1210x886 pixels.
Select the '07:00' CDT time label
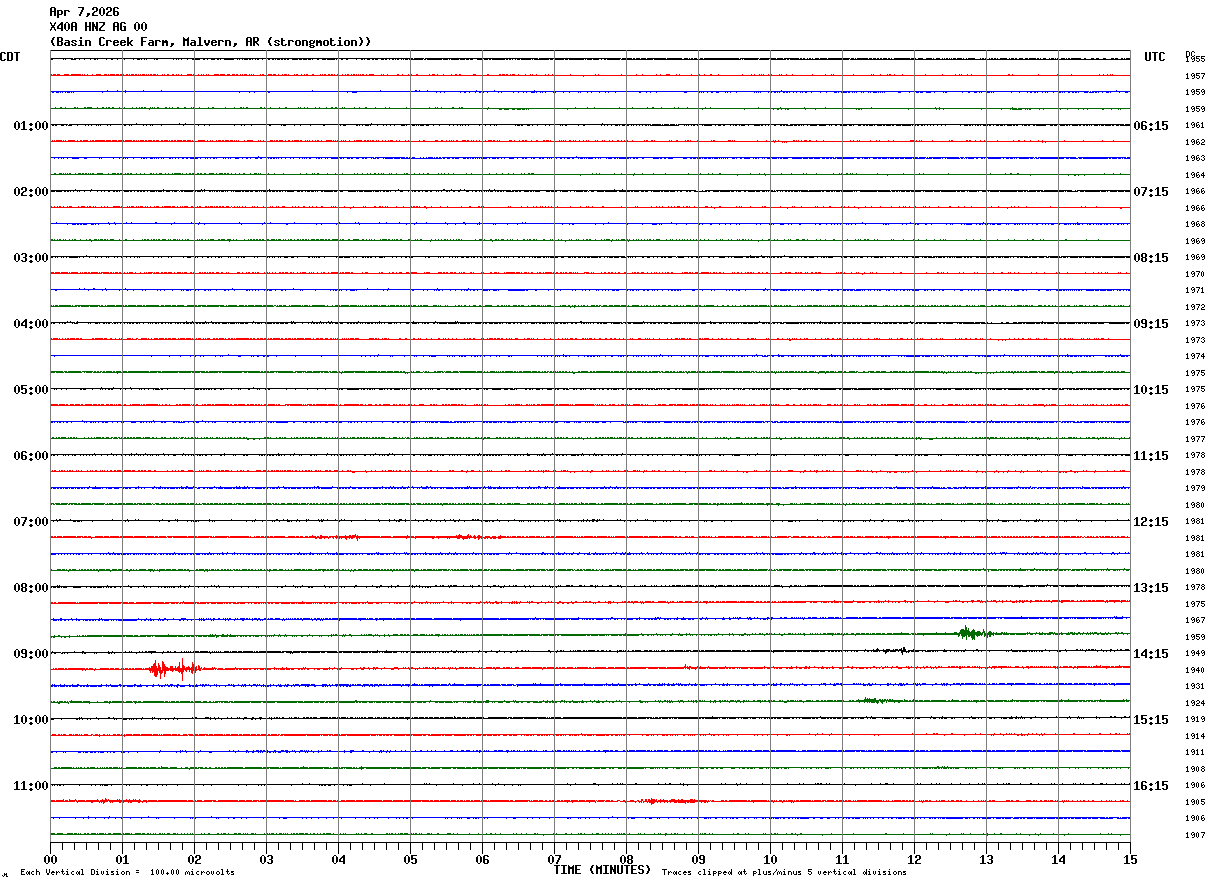[31, 522]
